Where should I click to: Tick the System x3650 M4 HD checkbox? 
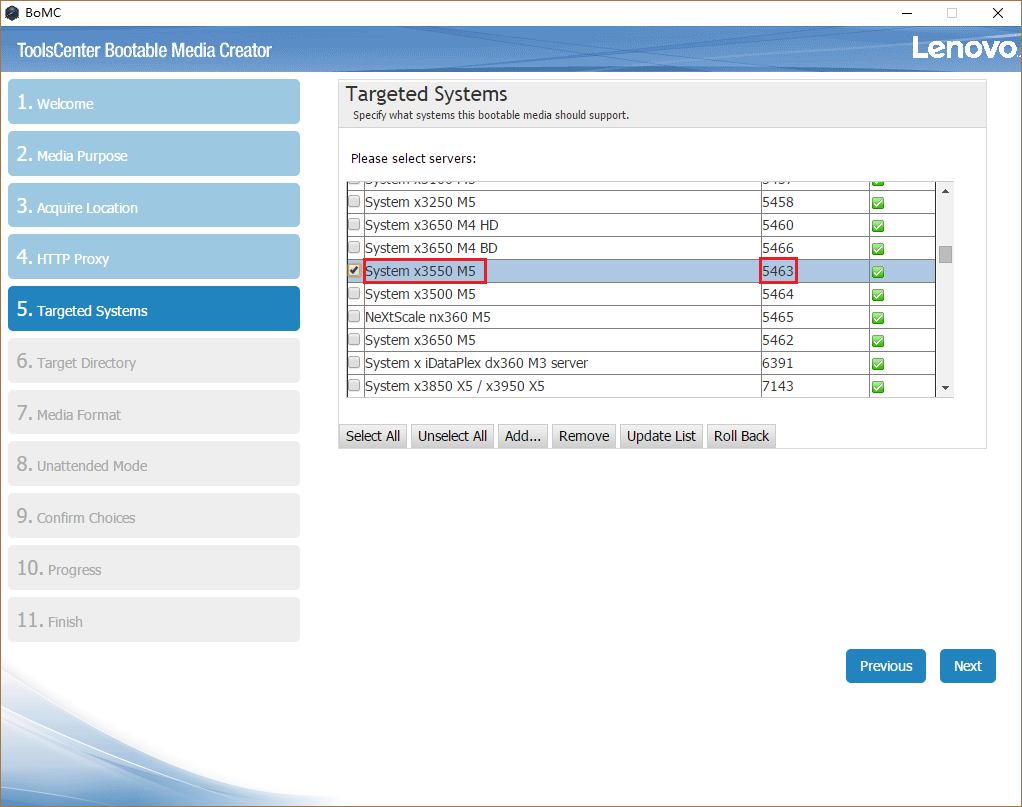pyautogui.click(x=354, y=224)
